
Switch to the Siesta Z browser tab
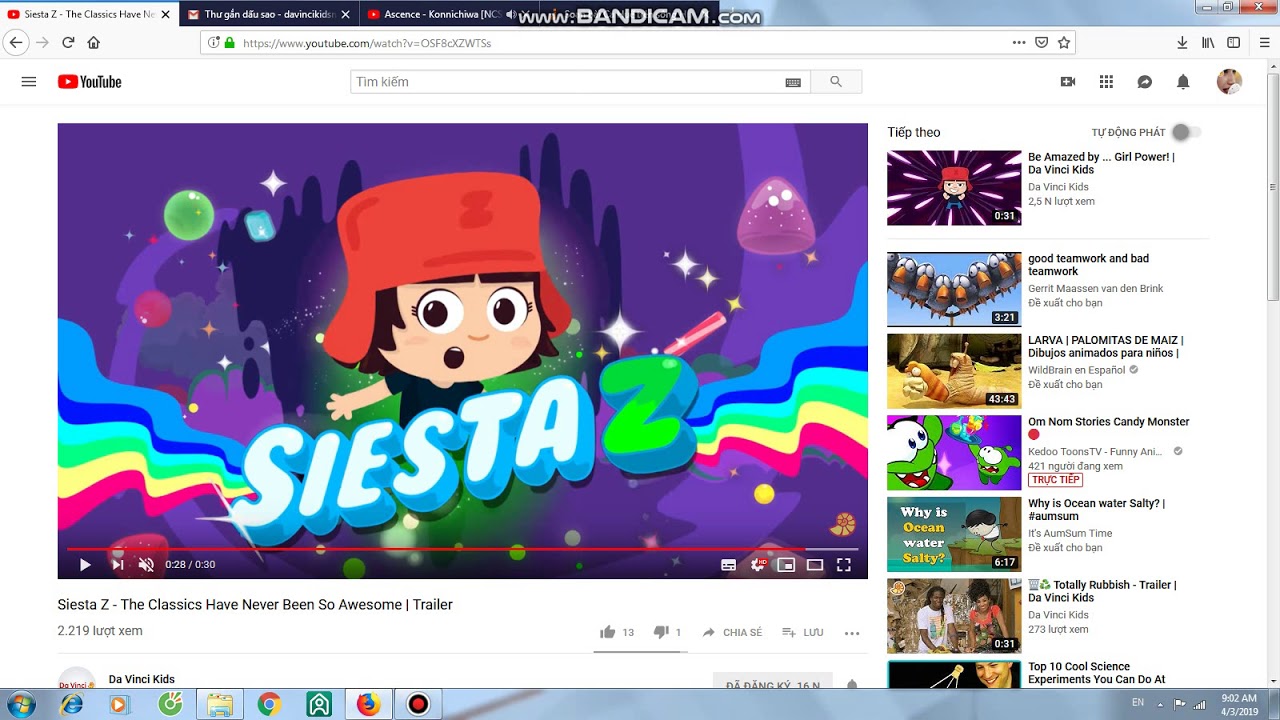coord(90,14)
